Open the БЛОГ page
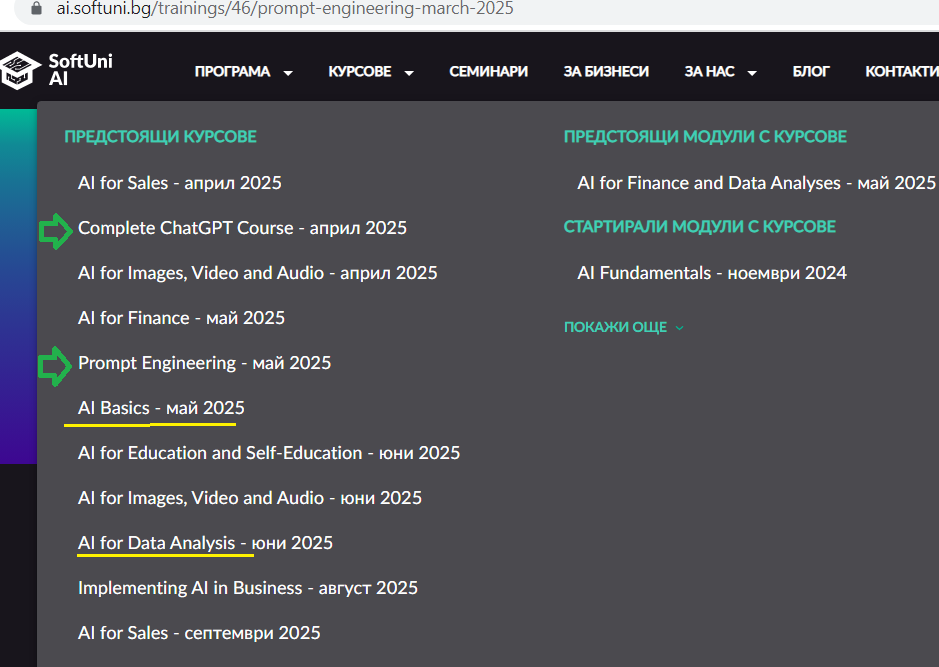939x667 pixels. pyautogui.click(x=811, y=72)
